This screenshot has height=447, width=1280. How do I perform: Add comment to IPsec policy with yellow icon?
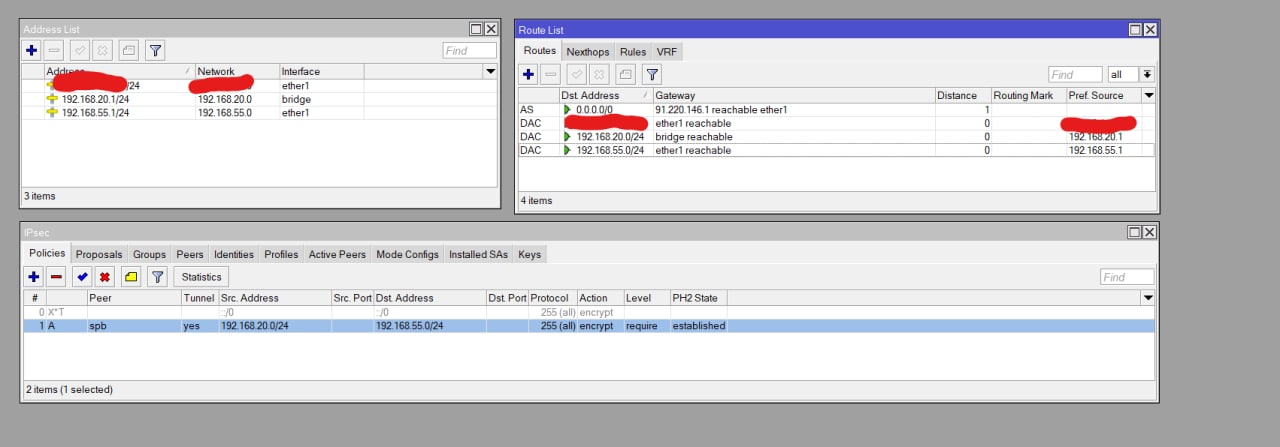(x=130, y=277)
